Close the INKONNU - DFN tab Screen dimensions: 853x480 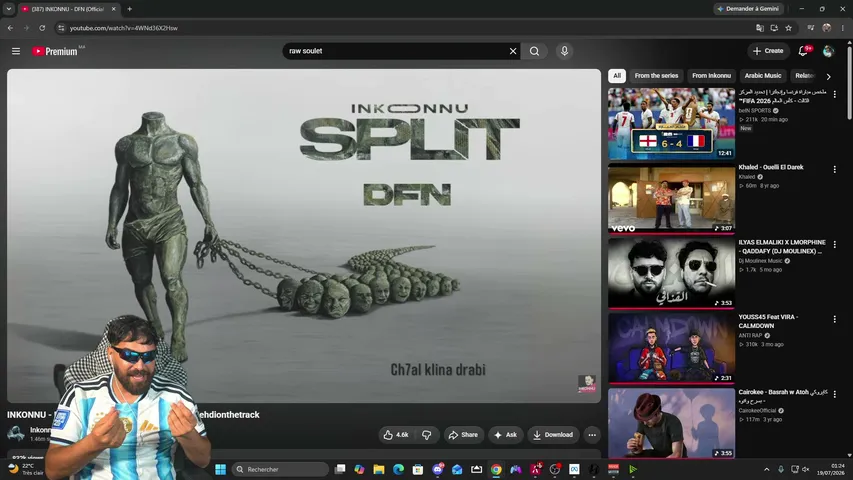[114, 9]
